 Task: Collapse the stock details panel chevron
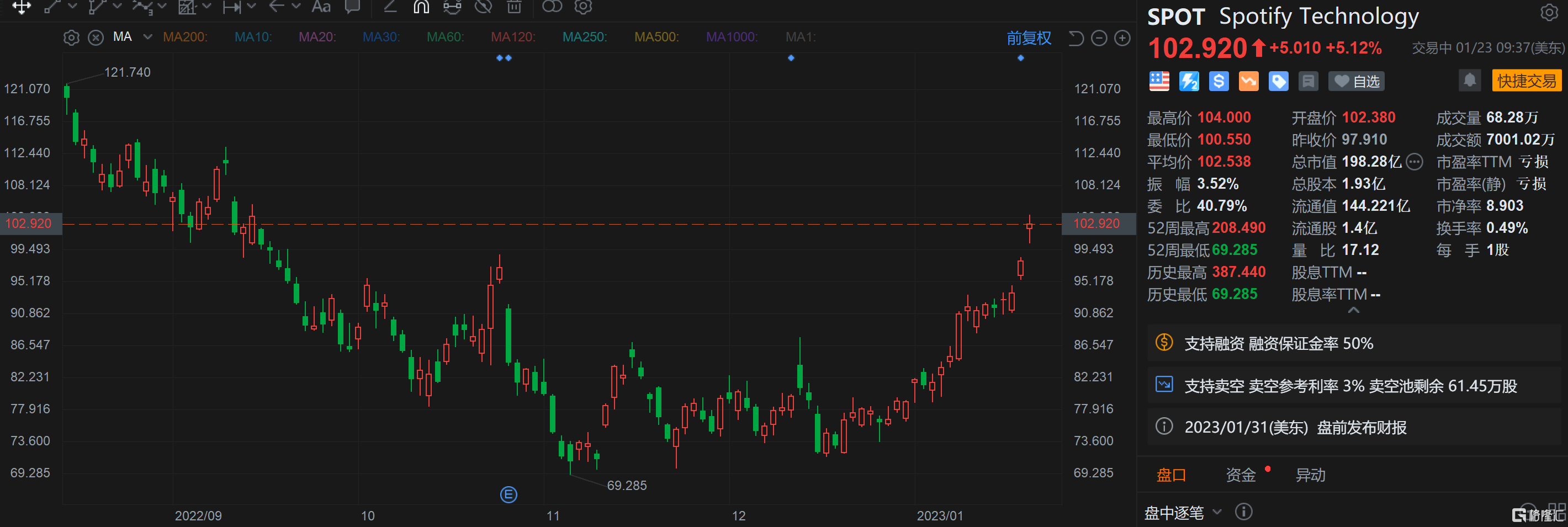1353,310
